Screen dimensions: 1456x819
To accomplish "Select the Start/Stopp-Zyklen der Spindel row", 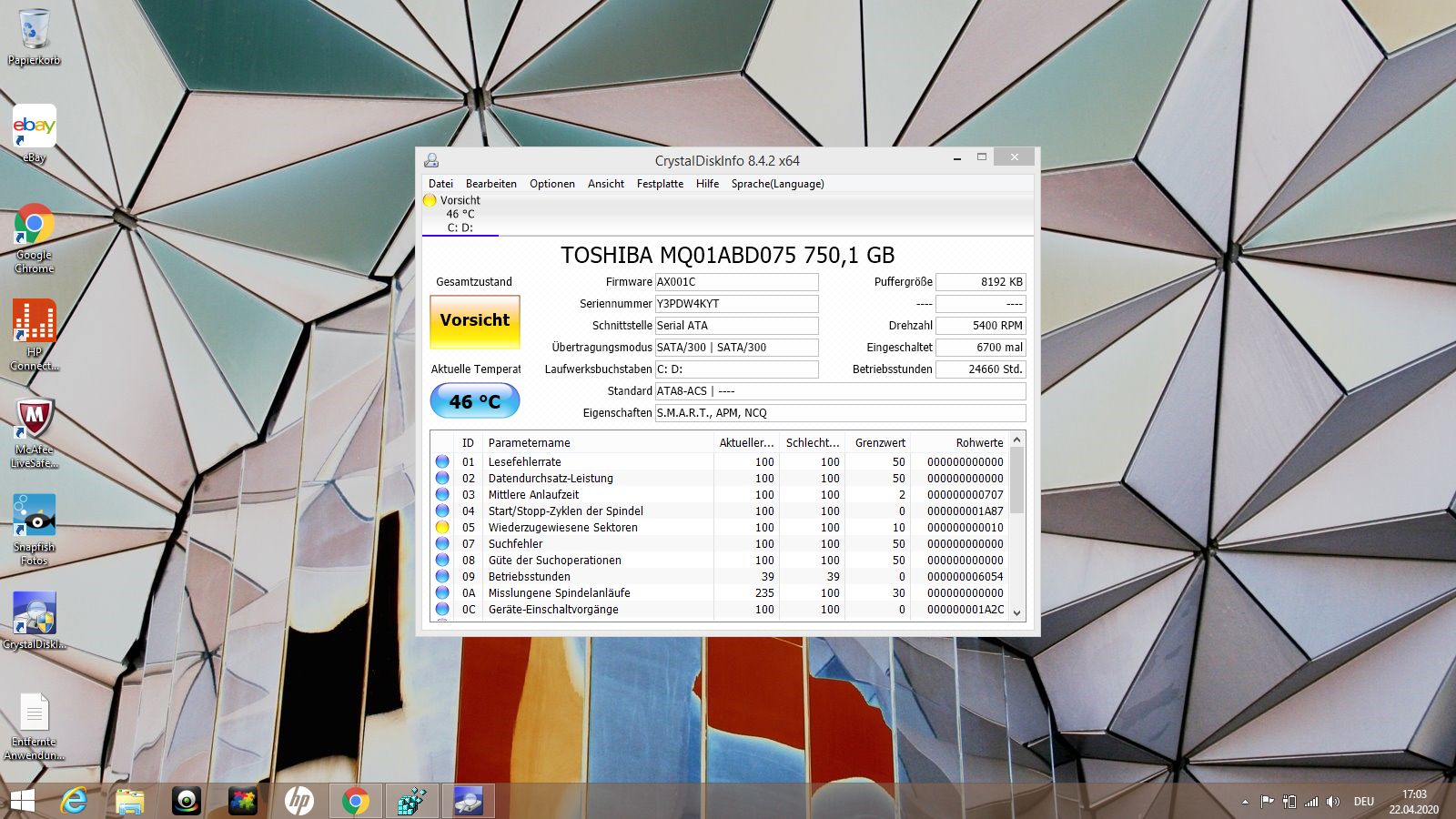I will (x=720, y=511).
